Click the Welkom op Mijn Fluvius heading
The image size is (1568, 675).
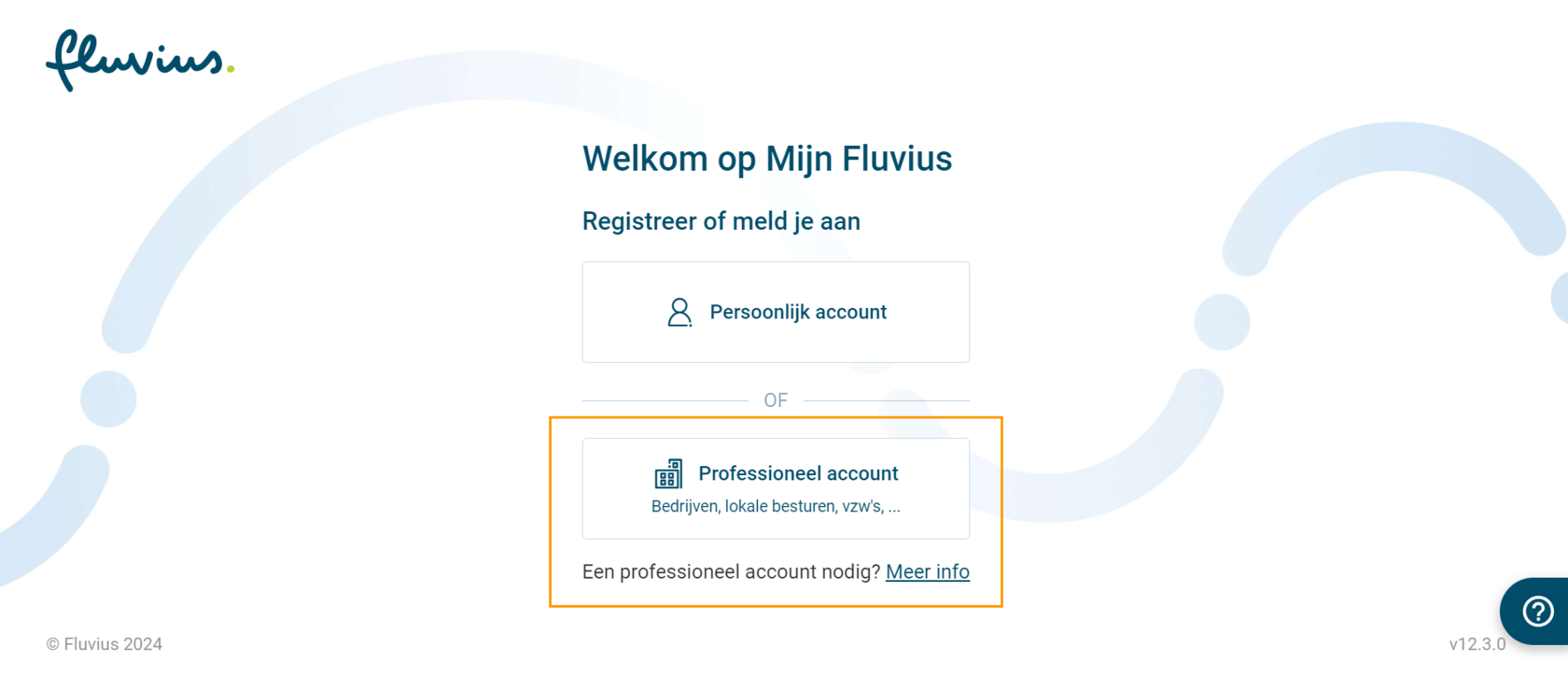[x=767, y=159]
